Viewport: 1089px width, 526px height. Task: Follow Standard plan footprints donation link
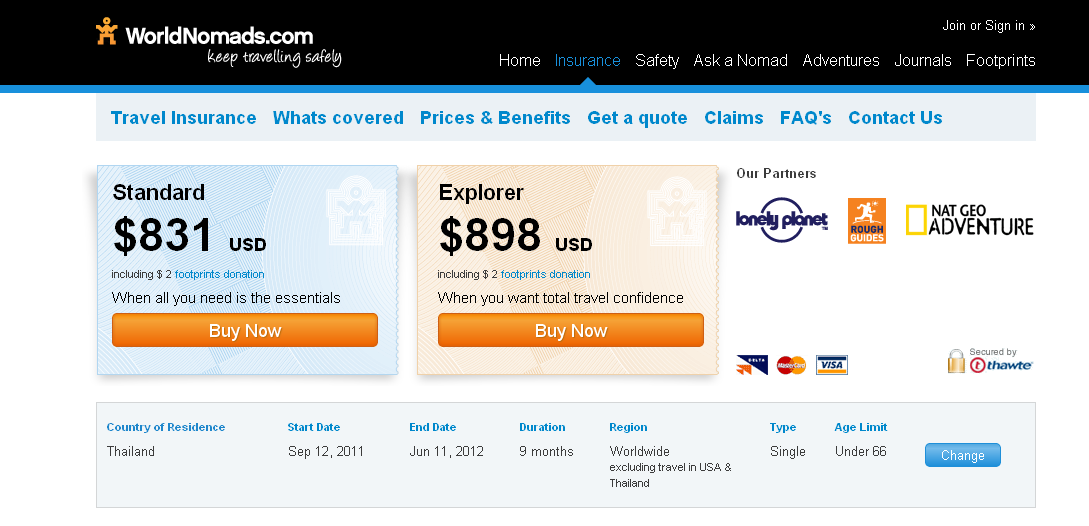(219, 274)
